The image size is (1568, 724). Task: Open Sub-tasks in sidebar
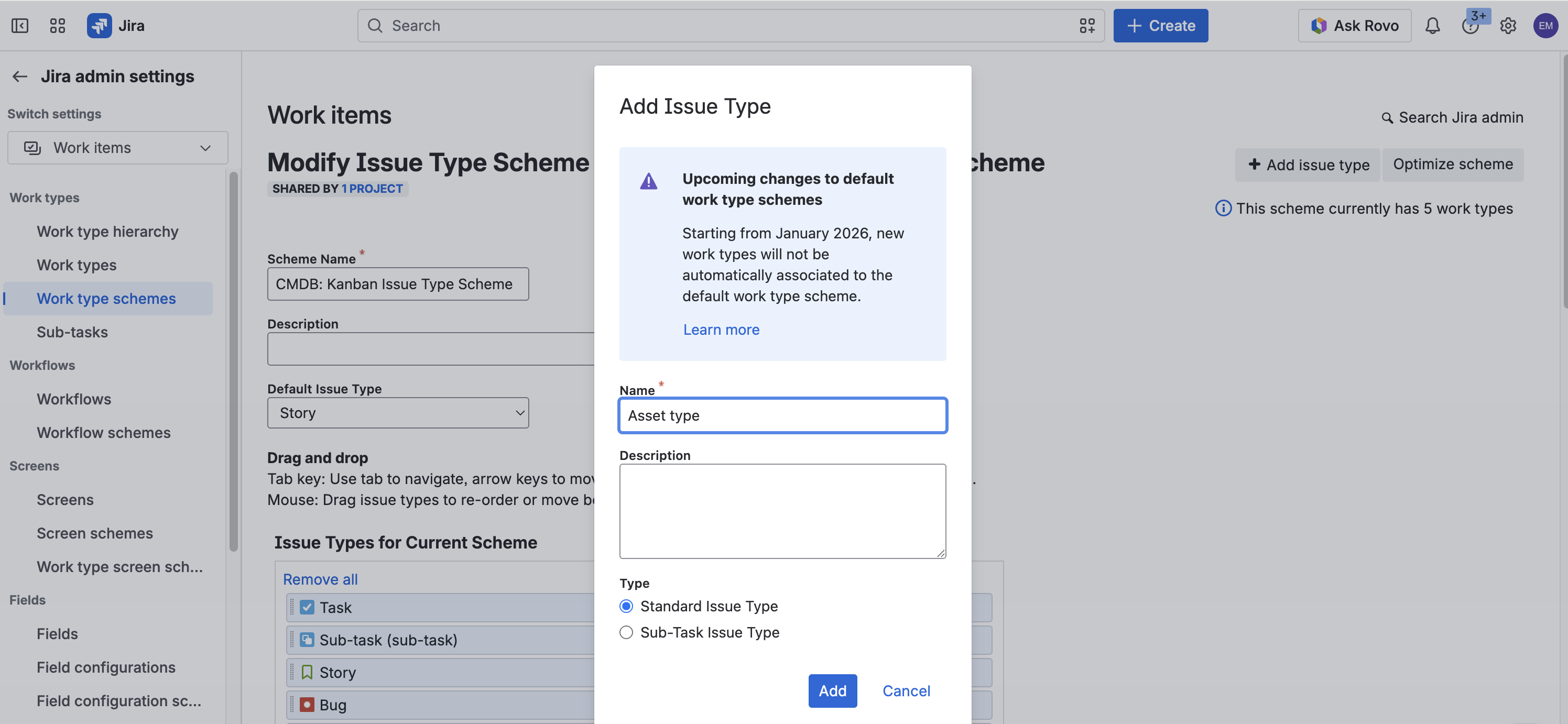(x=72, y=332)
